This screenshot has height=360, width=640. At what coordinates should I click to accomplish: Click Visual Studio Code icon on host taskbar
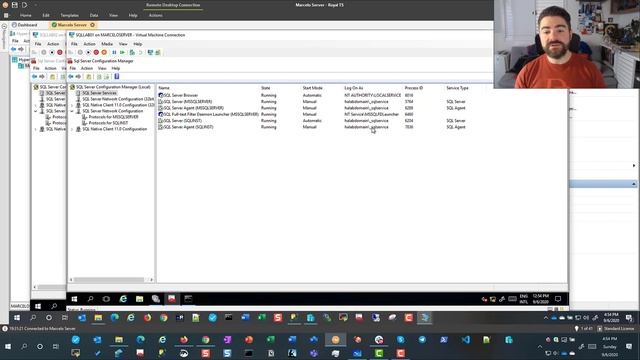pos(466,340)
